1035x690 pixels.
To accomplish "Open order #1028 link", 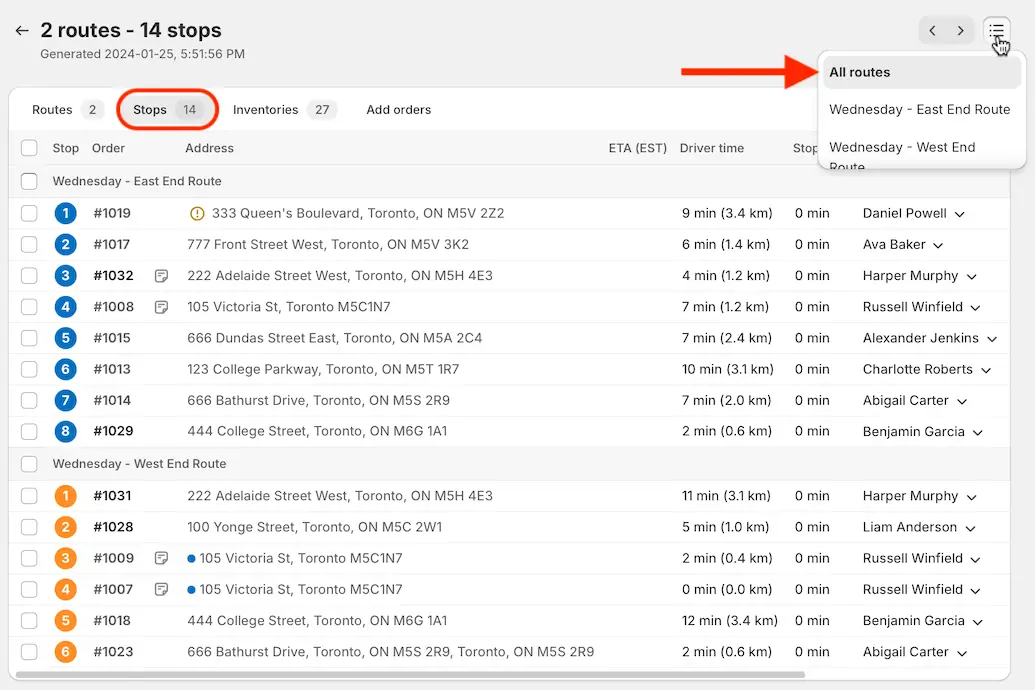I will click(114, 527).
